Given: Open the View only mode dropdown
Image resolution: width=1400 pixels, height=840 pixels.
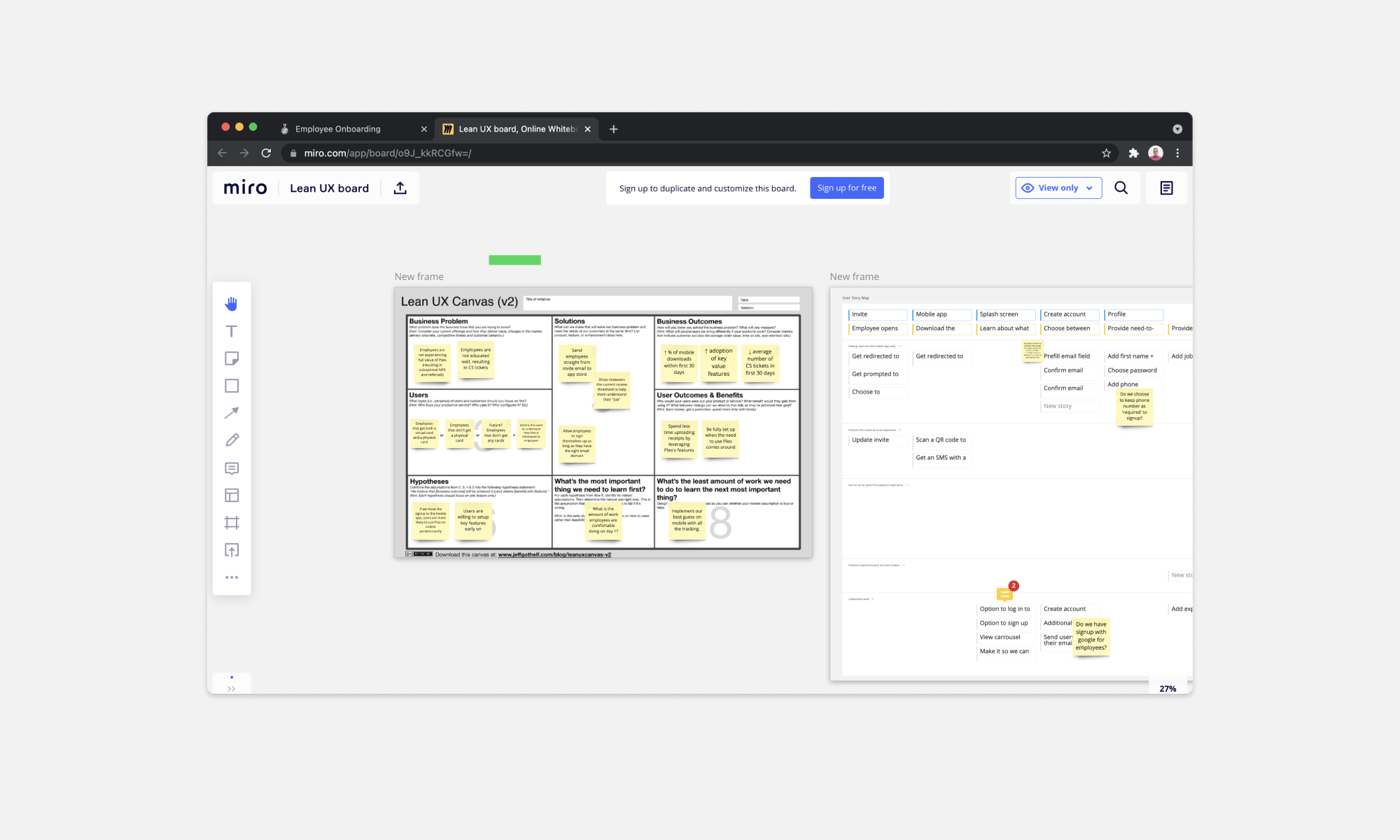Looking at the screenshot, I should pos(1058,188).
